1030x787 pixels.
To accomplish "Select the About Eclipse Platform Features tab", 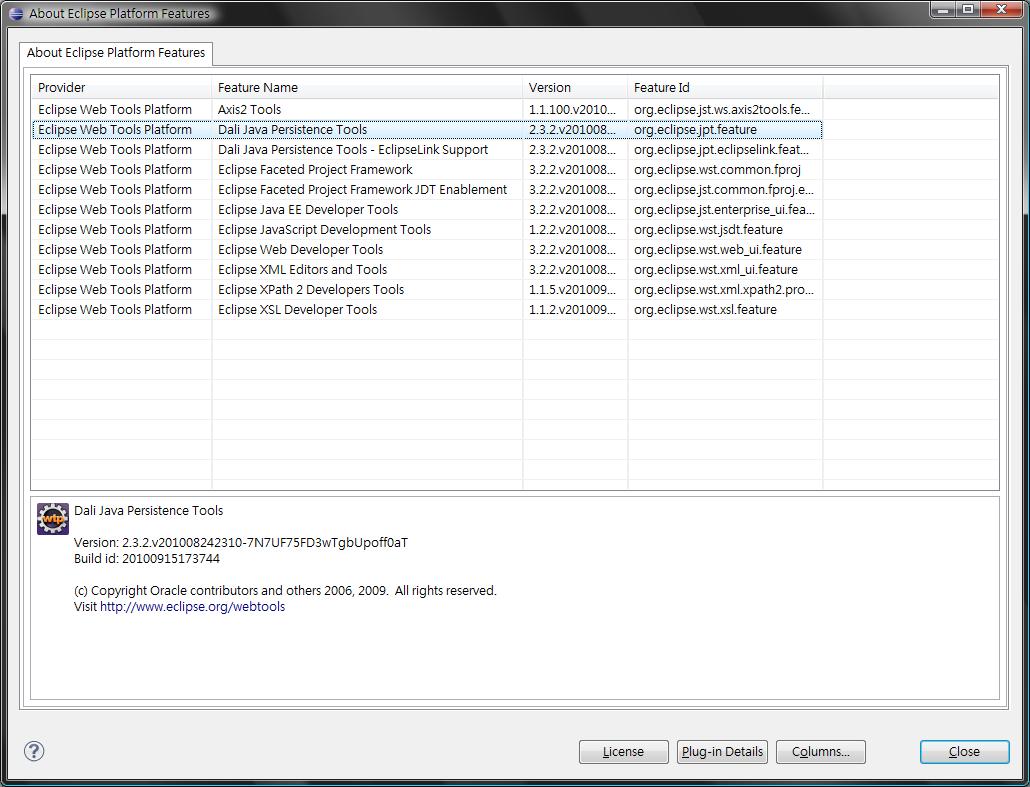I will [116, 53].
